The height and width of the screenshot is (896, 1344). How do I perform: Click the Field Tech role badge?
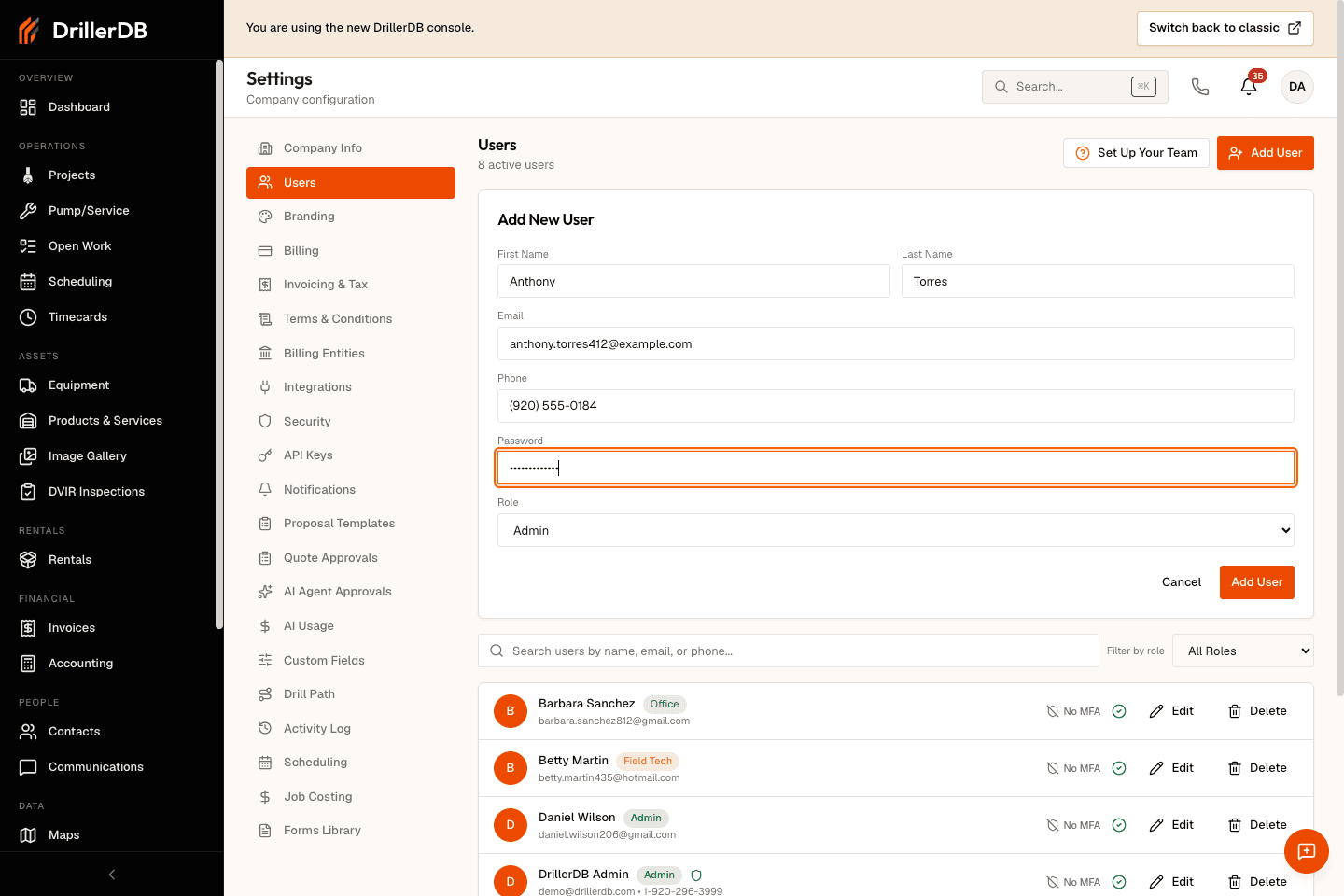648,762
